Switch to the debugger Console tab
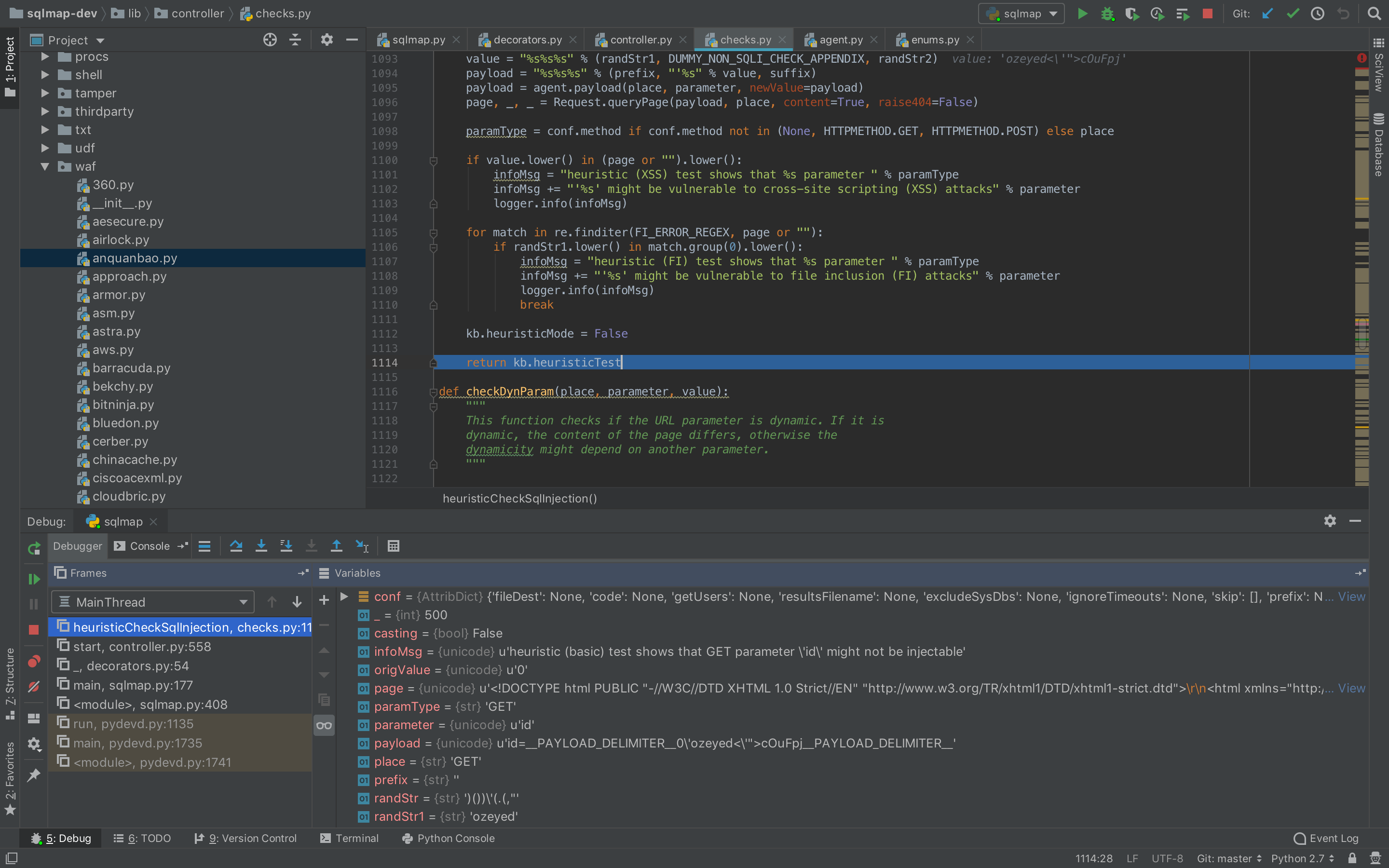The width and height of the screenshot is (1389, 868). click(x=149, y=546)
